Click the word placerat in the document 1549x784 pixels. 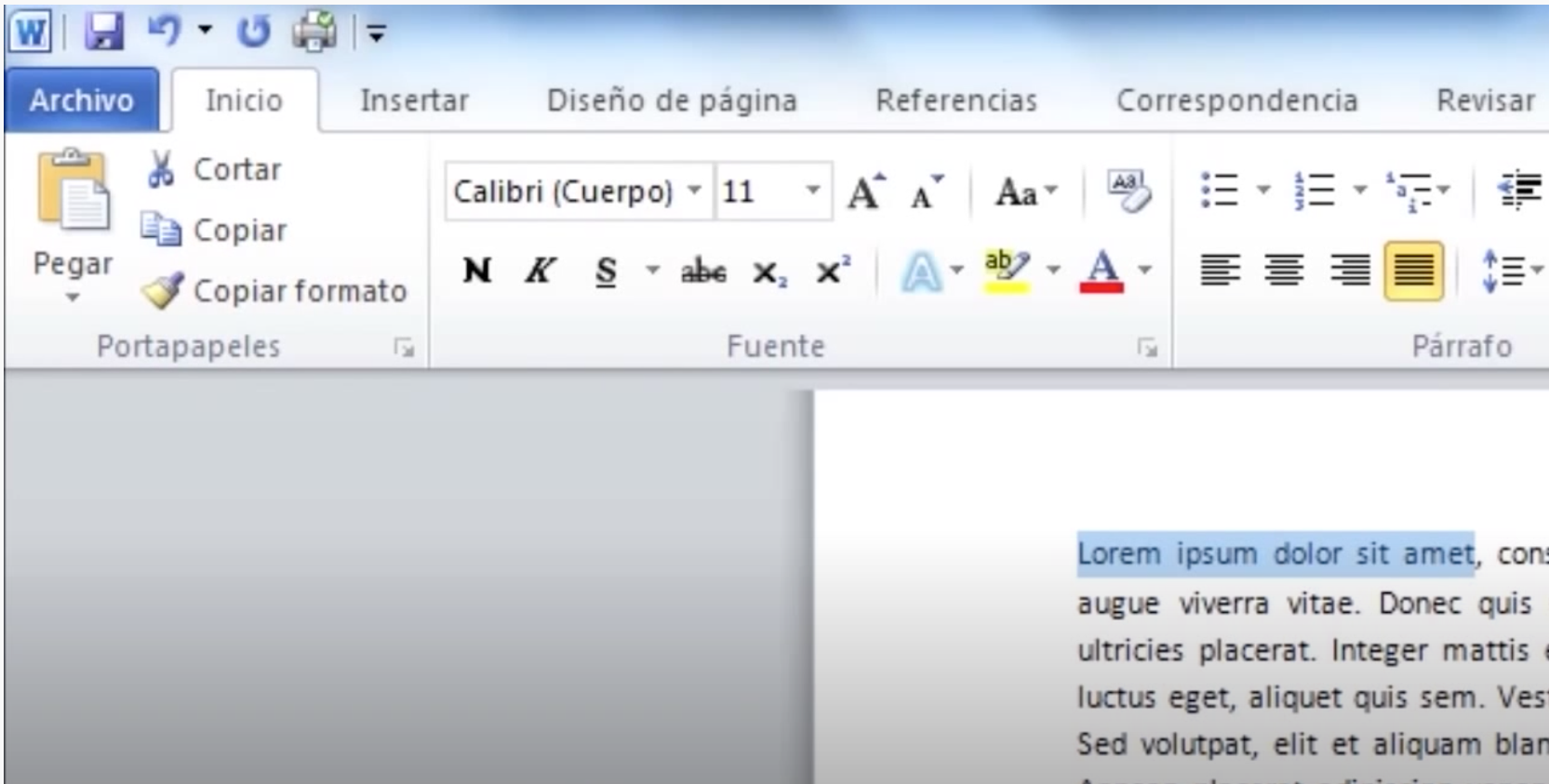(x=1256, y=650)
